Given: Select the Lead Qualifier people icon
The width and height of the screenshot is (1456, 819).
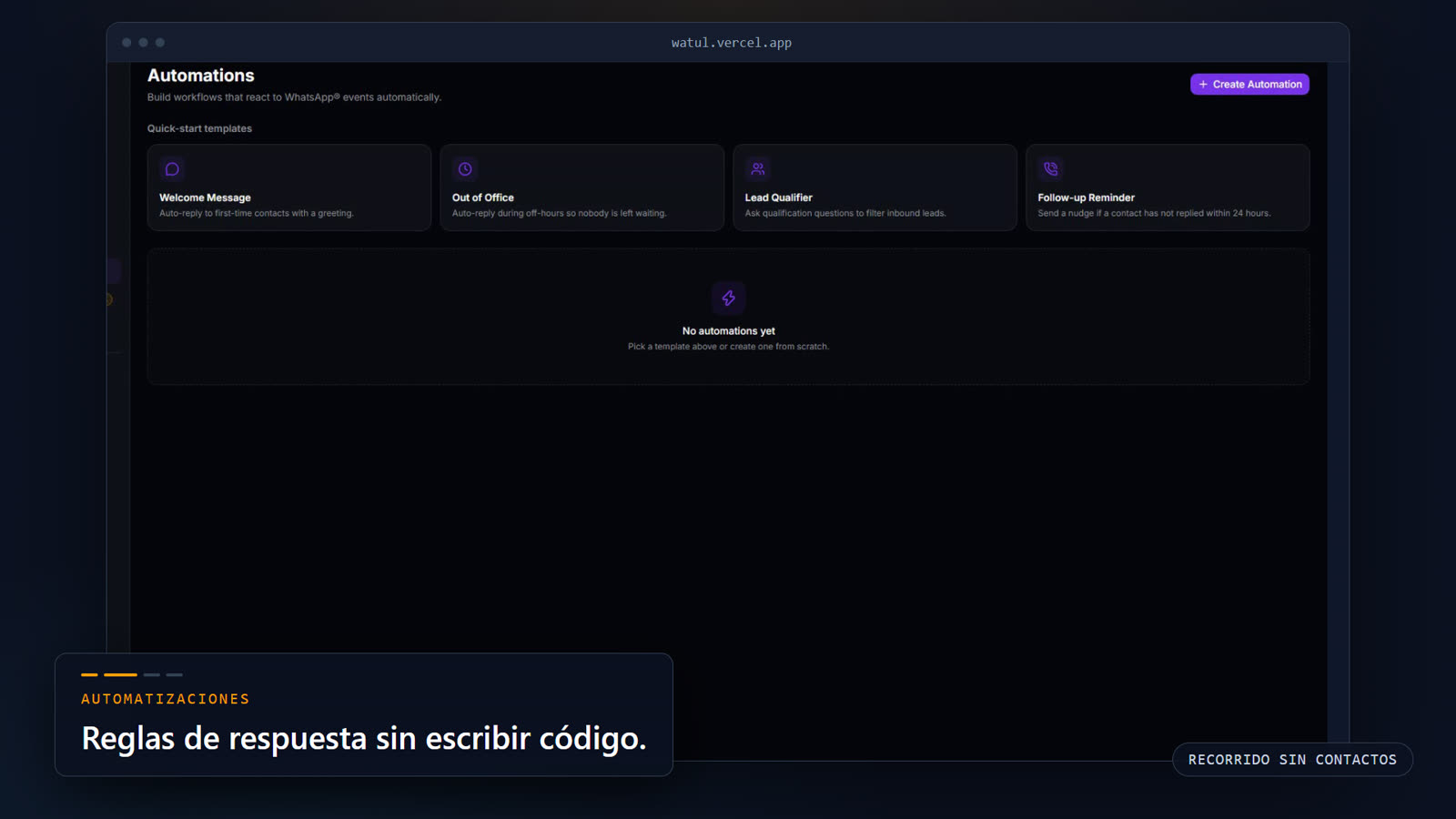Looking at the screenshot, I should (x=758, y=169).
